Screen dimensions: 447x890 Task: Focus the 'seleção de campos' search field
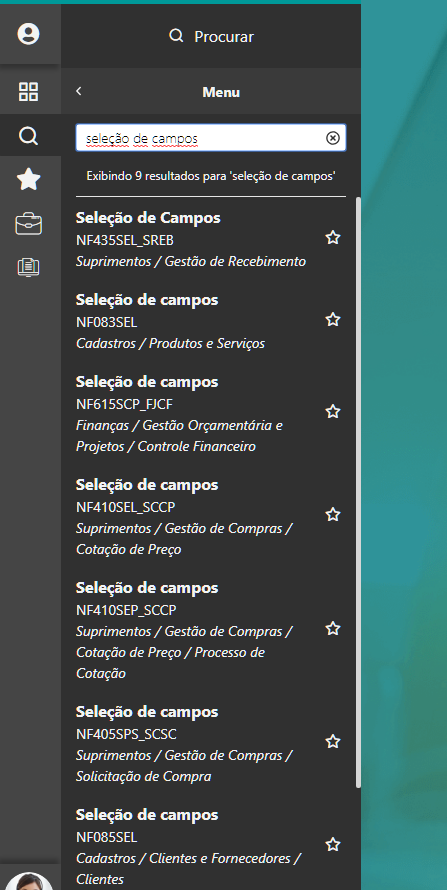[201, 138]
